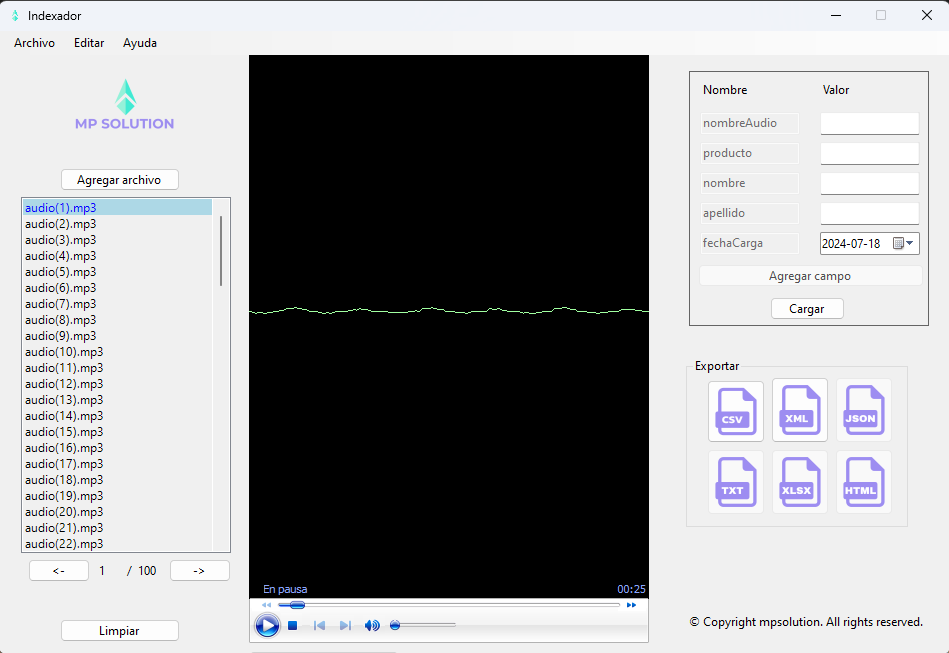Mute the player volume icon
Viewport: 949px width, 653px height.
point(371,625)
